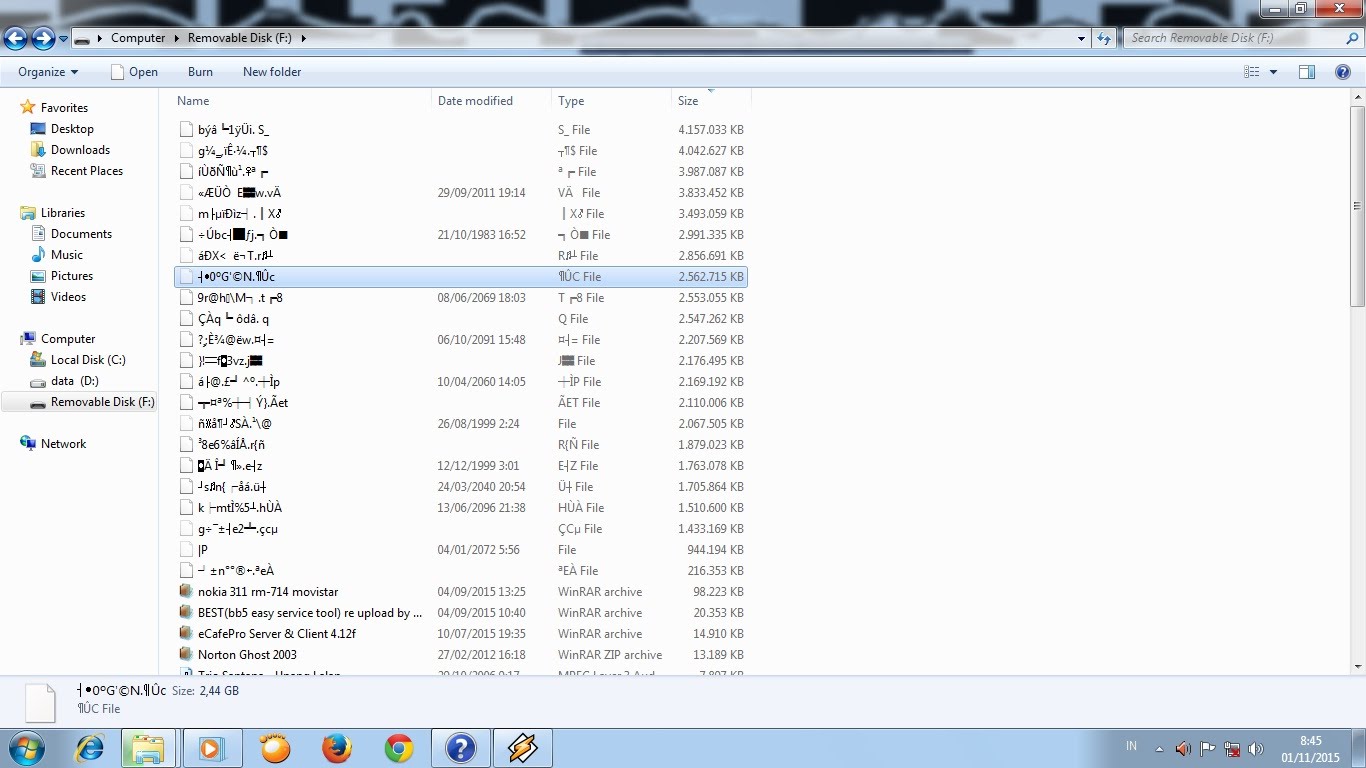Select file dated 06/10/2091 15:48
Screen dimensions: 1366x768
pos(461,340)
